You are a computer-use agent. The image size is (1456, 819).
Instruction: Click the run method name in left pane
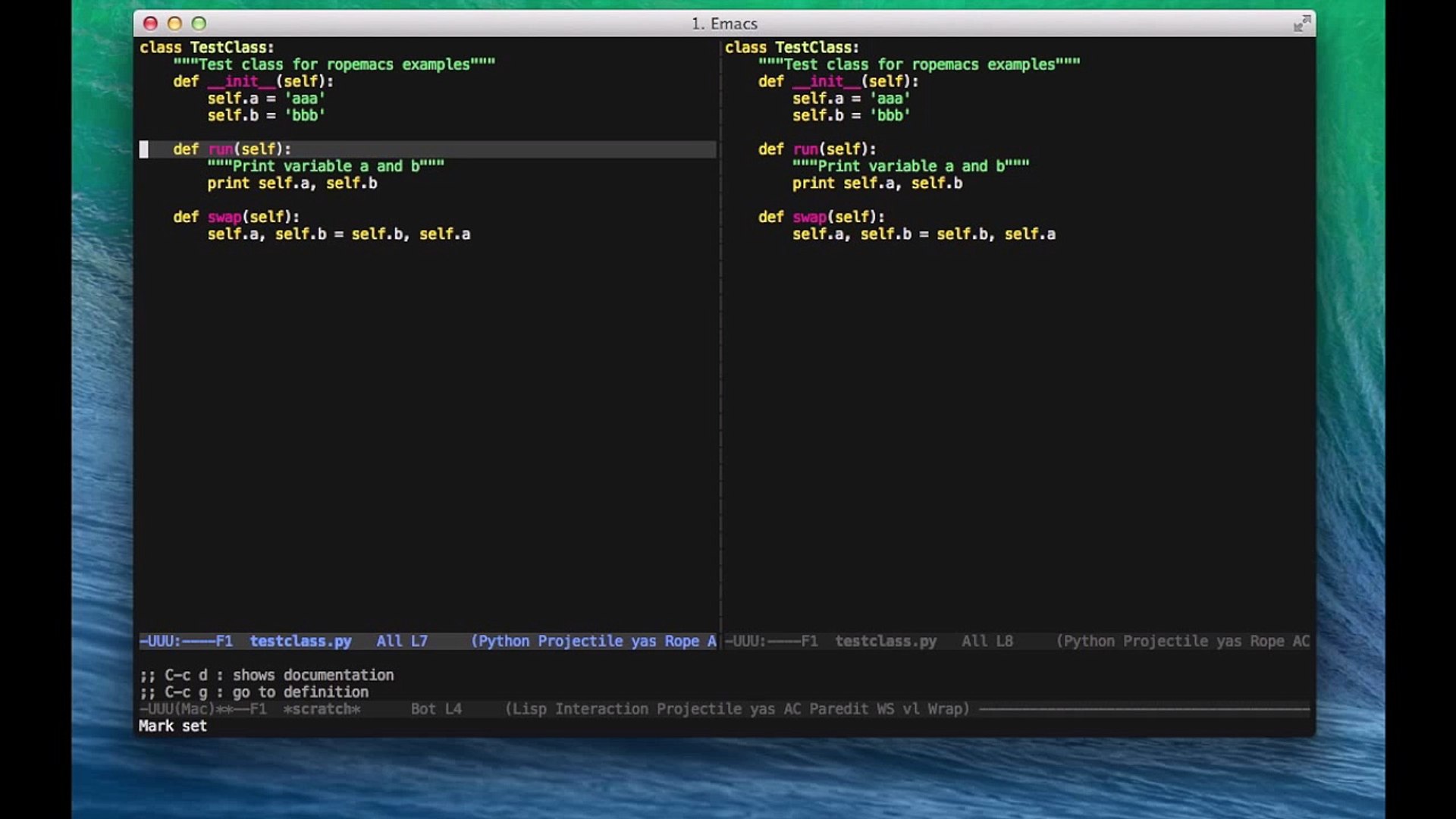(221, 149)
